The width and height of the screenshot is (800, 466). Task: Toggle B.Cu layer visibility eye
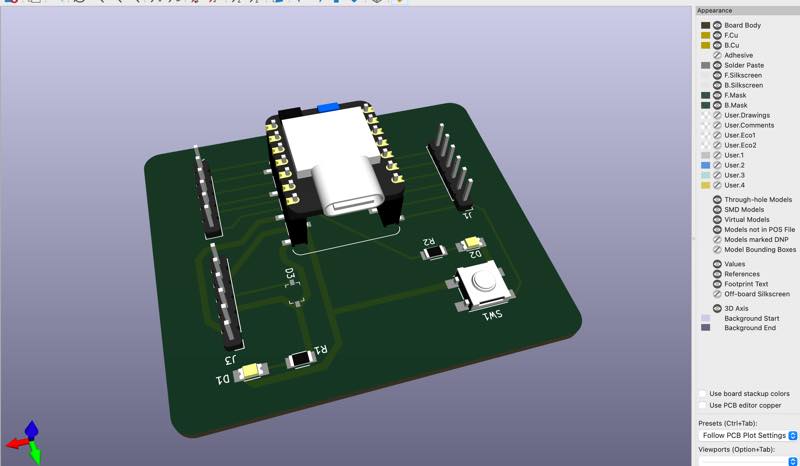click(x=717, y=45)
